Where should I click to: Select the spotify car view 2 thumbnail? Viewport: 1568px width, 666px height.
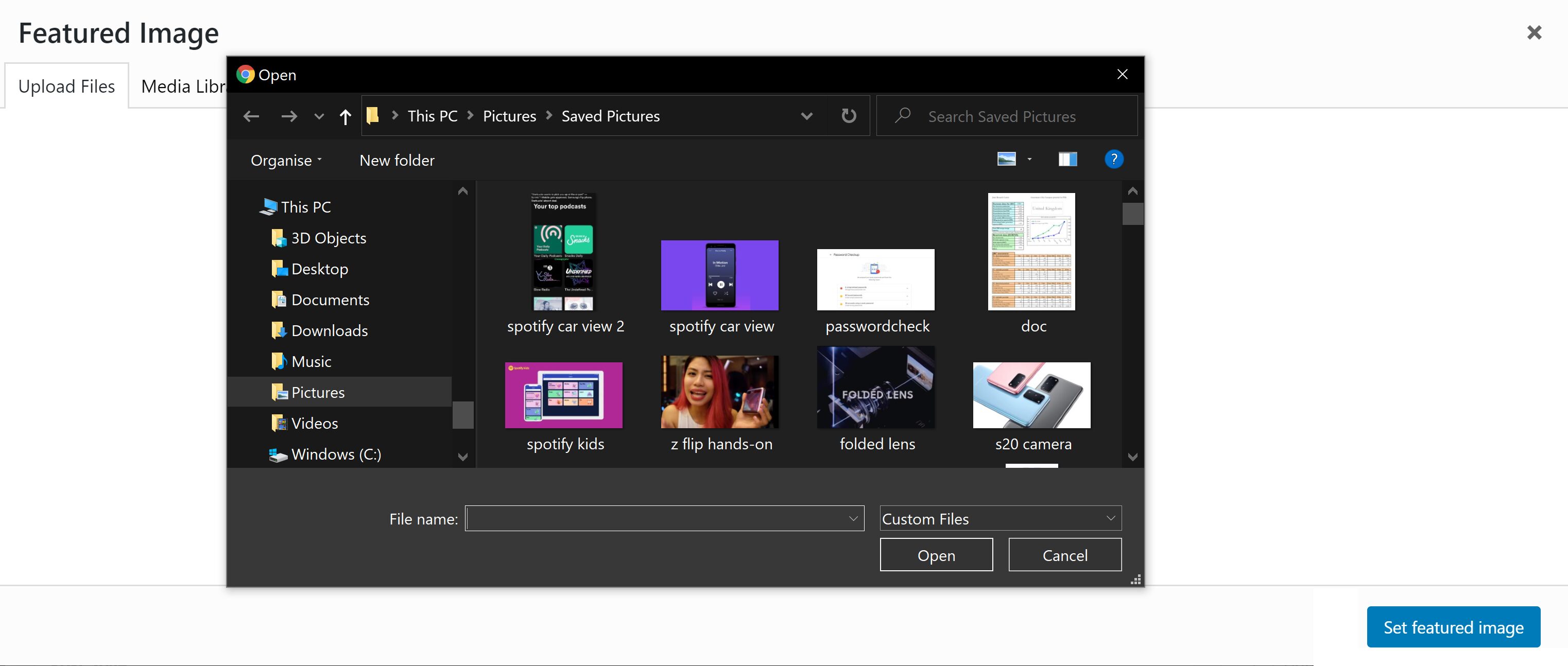(564, 252)
